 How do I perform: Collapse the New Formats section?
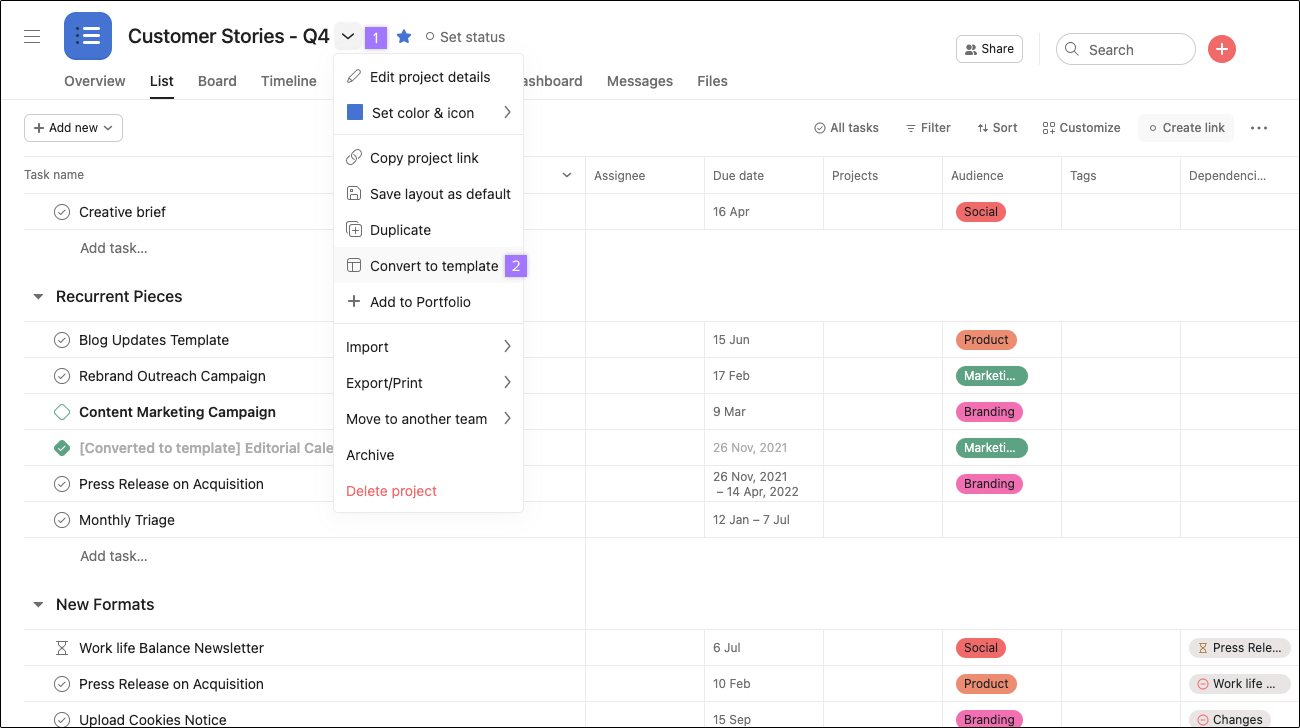pyautogui.click(x=38, y=605)
